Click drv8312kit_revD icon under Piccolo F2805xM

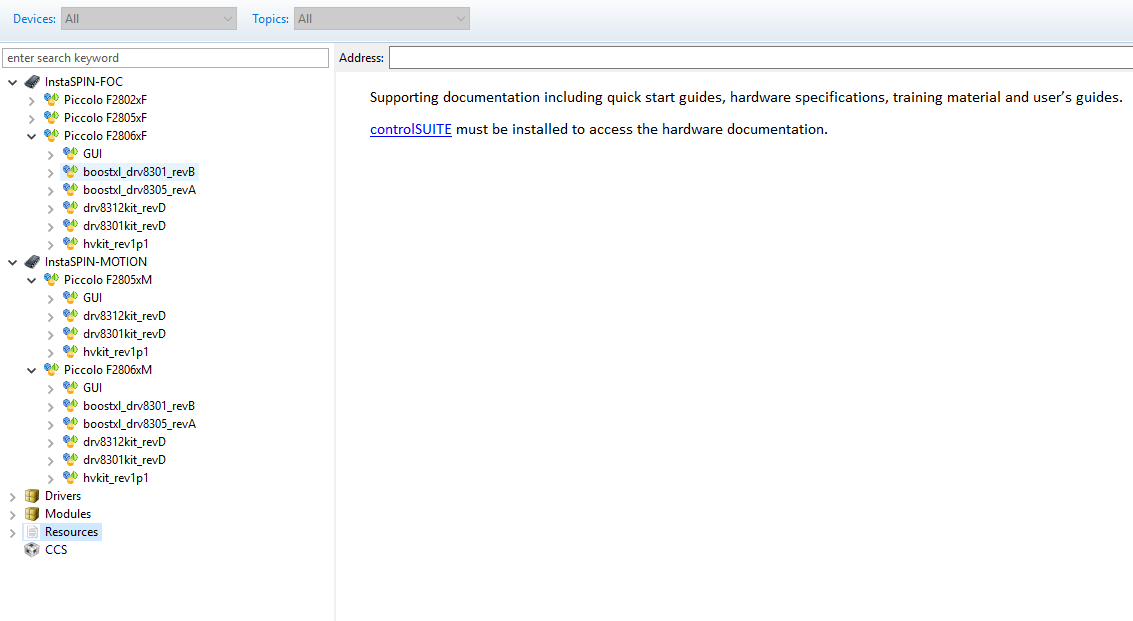pos(70,315)
